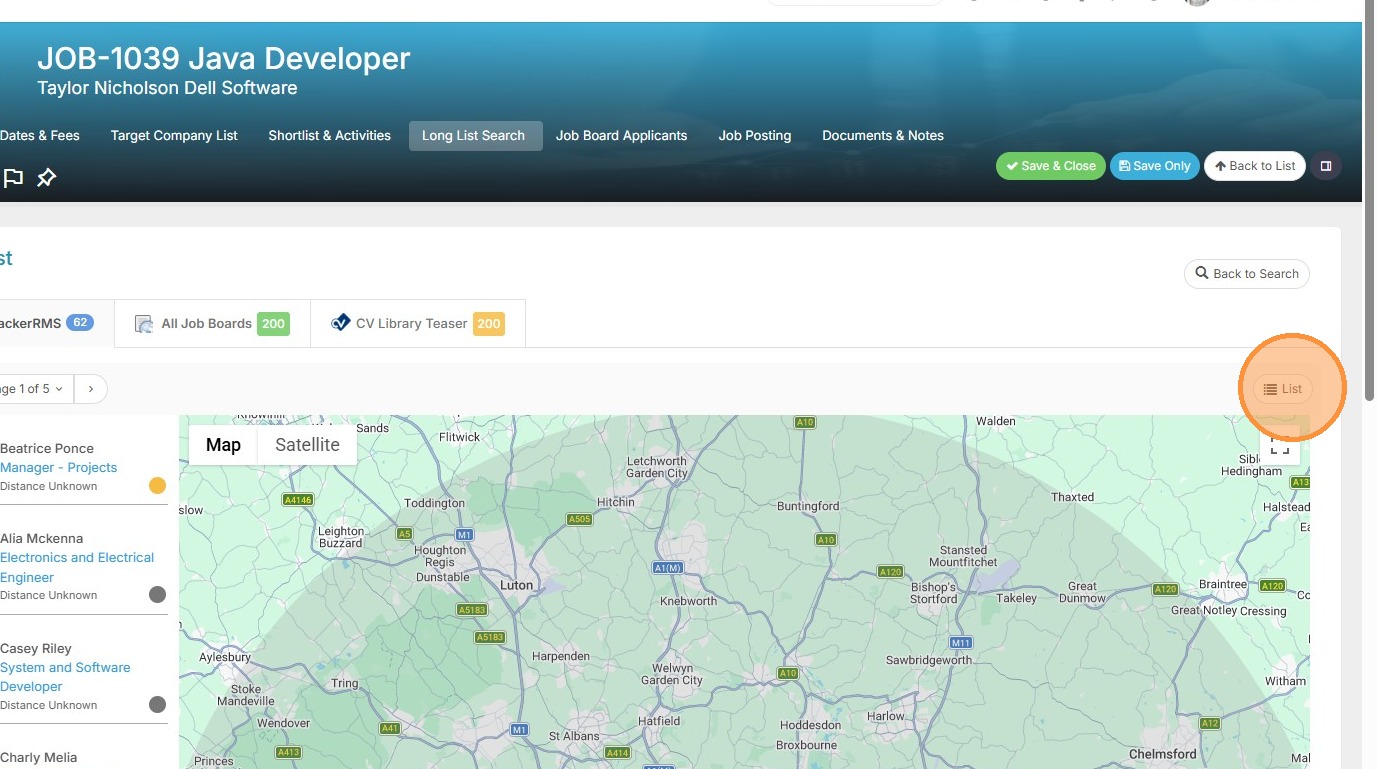
Task: Open the Target Company List tab
Action: click(x=174, y=136)
